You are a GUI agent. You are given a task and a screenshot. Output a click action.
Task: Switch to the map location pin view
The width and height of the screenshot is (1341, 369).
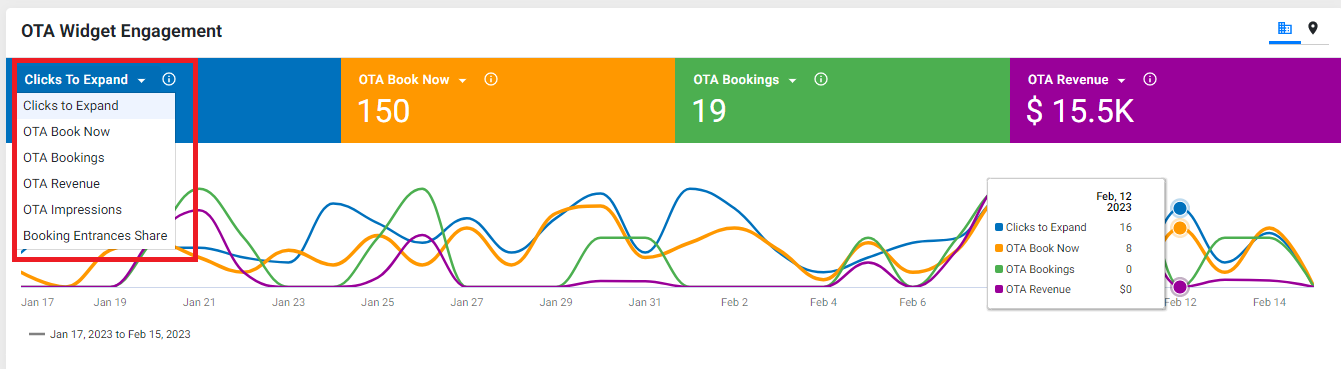[x=1313, y=28]
